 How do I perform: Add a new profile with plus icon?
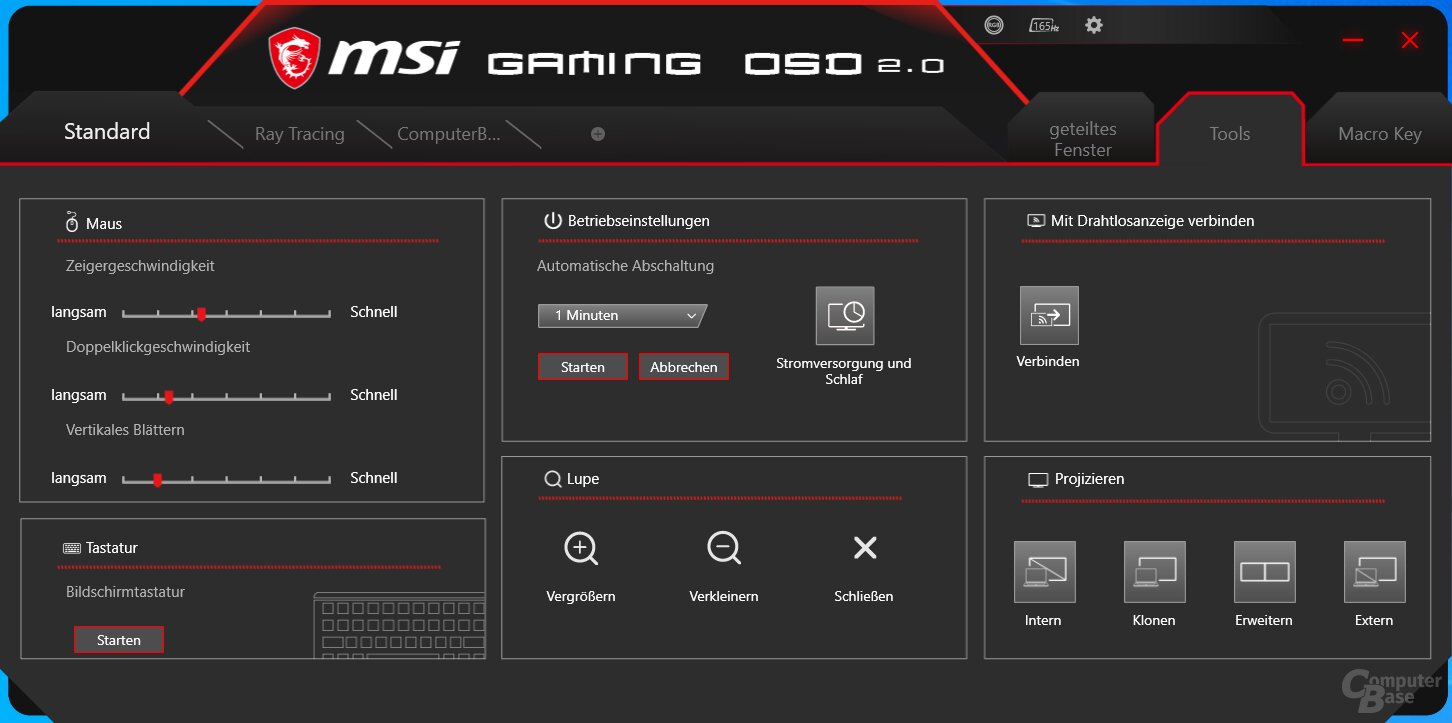click(598, 134)
